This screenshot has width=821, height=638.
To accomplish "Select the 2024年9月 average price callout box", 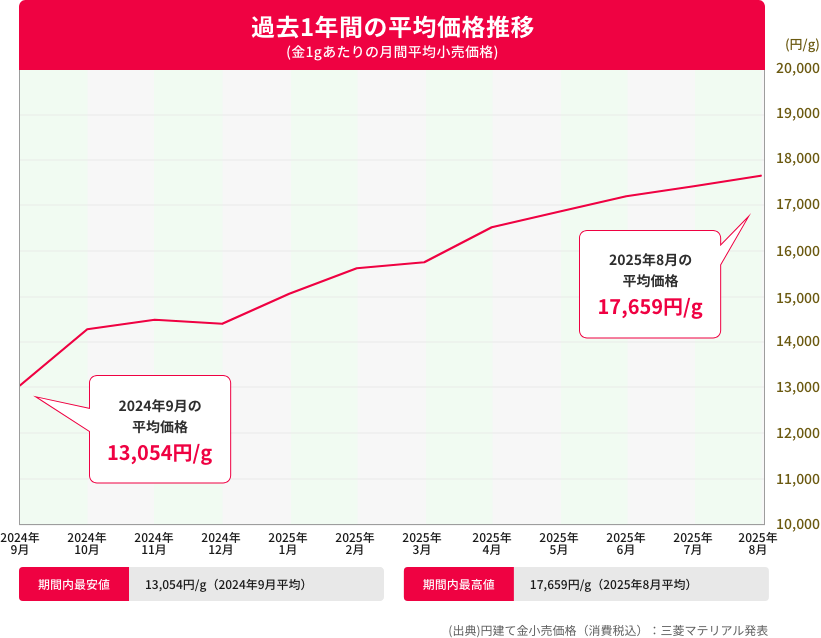I will tap(160, 429).
